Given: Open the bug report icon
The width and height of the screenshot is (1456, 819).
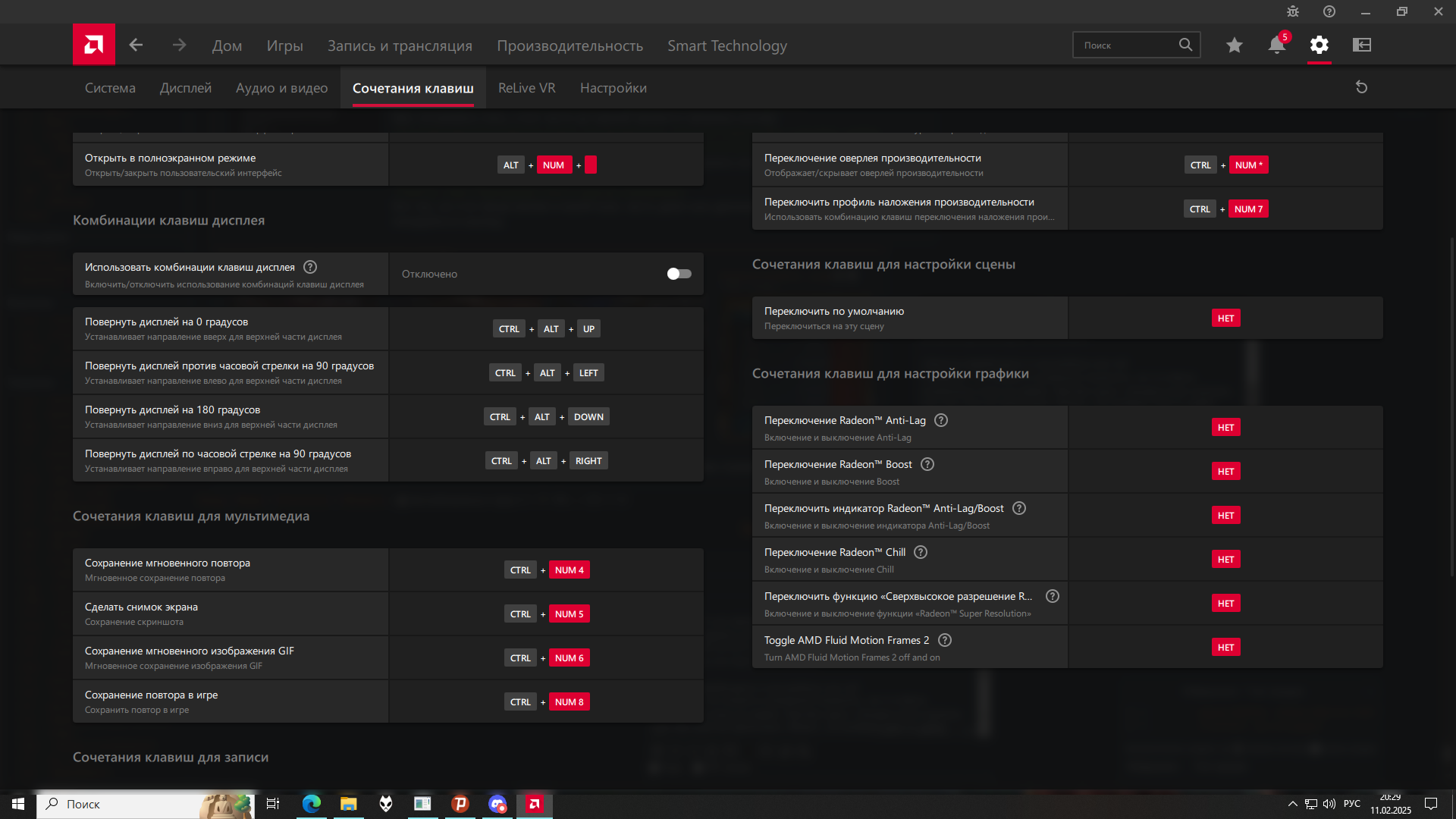Looking at the screenshot, I should pyautogui.click(x=1293, y=11).
